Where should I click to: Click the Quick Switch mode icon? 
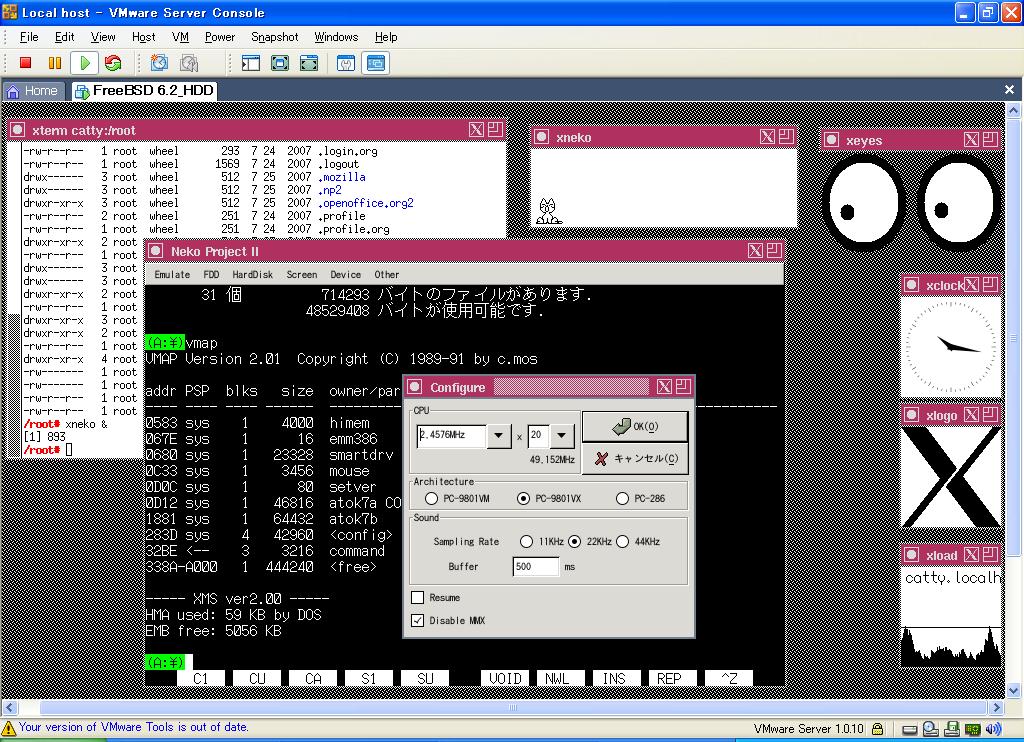[280, 63]
